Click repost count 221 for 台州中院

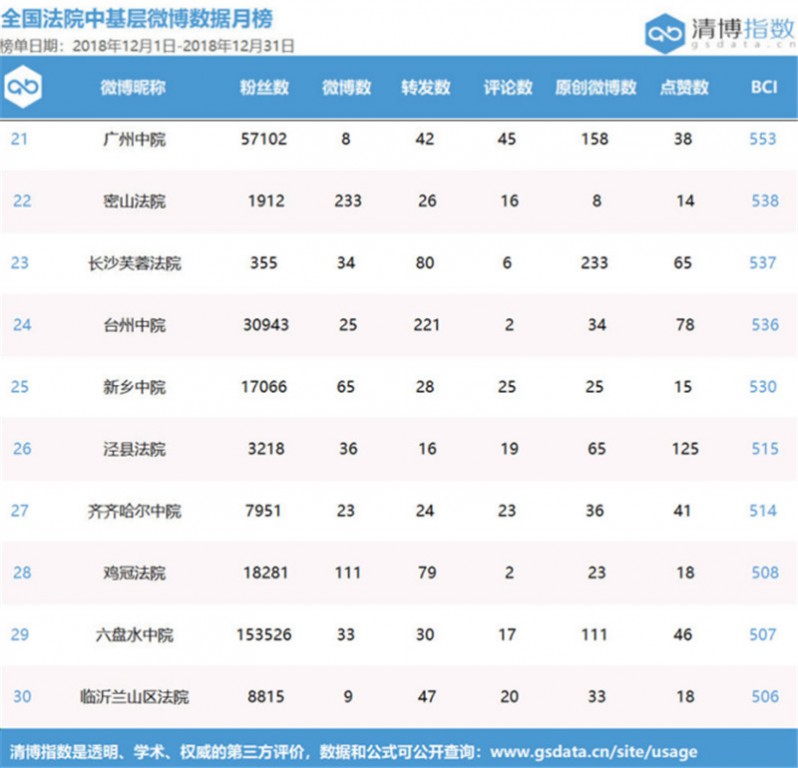(426, 325)
